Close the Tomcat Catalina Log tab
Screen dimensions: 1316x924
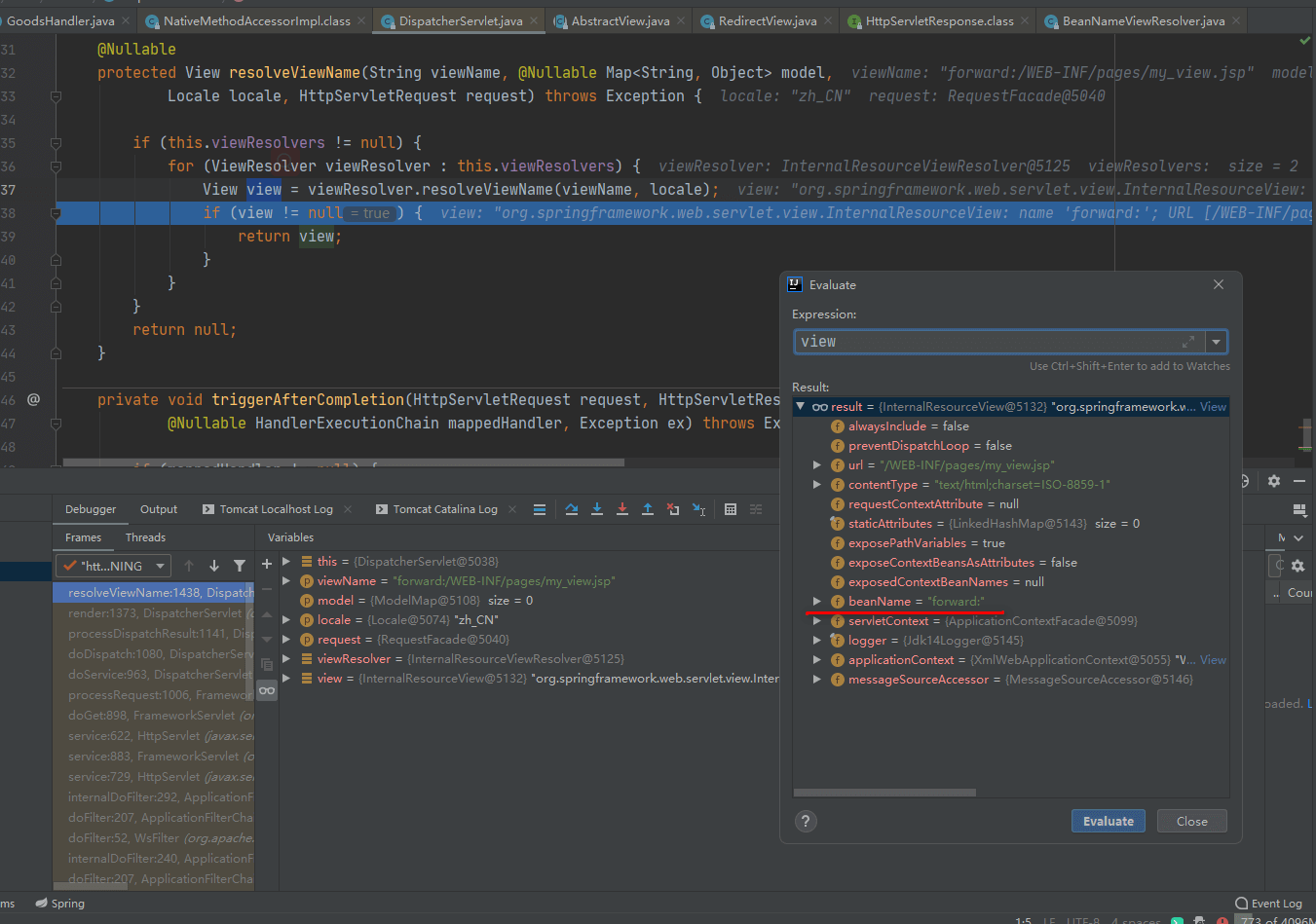click(513, 509)
